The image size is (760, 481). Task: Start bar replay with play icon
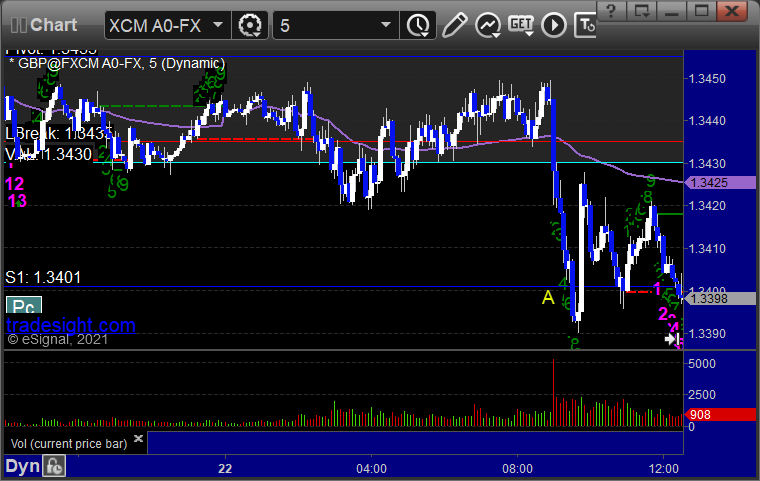(x=554, y=25)
